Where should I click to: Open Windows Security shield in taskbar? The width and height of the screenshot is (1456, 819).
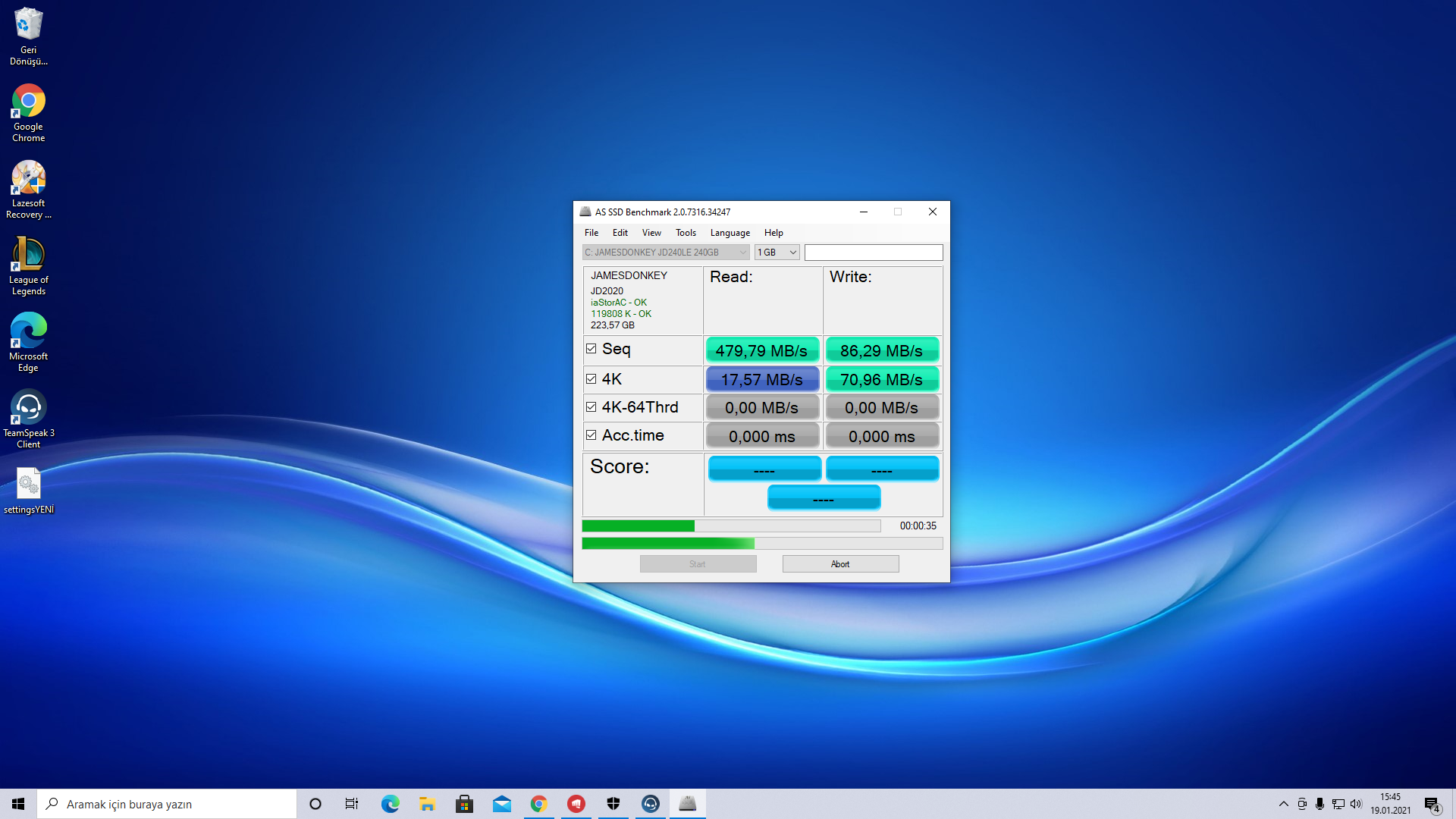click(613, 804)
